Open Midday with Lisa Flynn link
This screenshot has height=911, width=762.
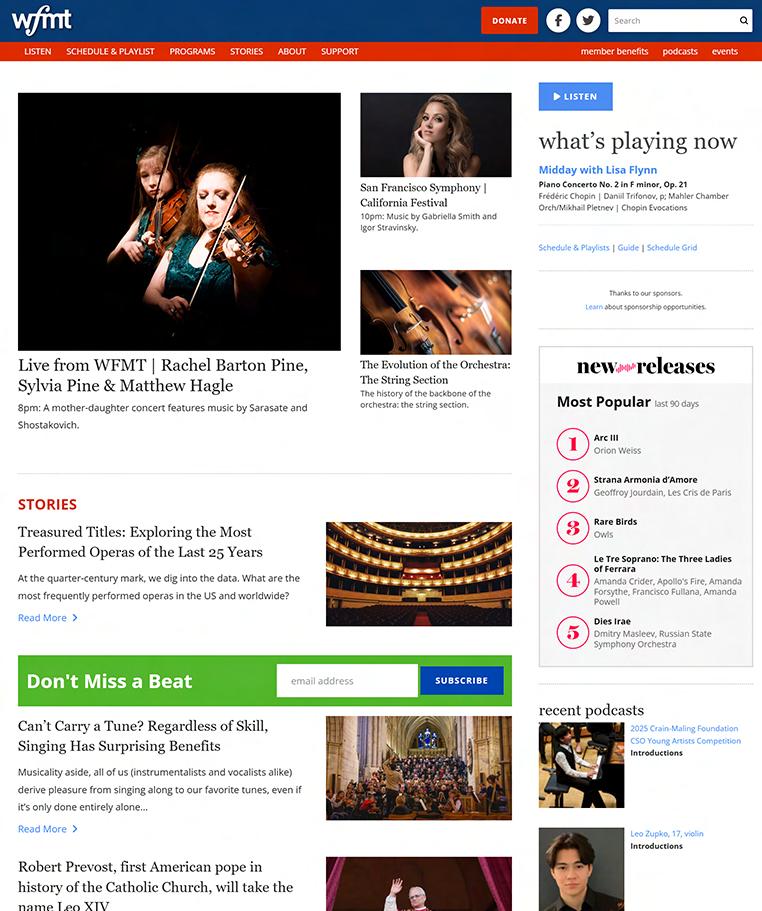[x=598, y=170]
